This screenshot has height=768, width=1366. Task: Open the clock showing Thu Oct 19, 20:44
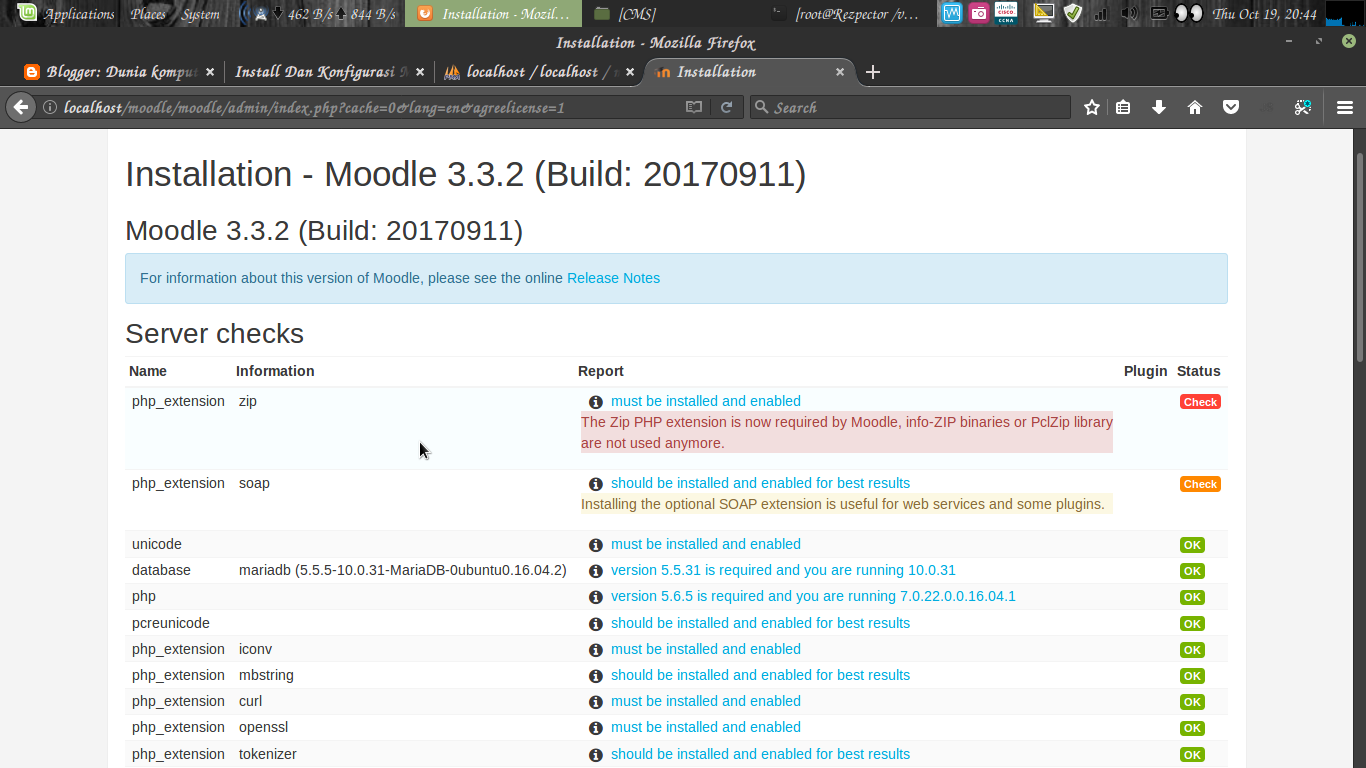point(1264,14)
